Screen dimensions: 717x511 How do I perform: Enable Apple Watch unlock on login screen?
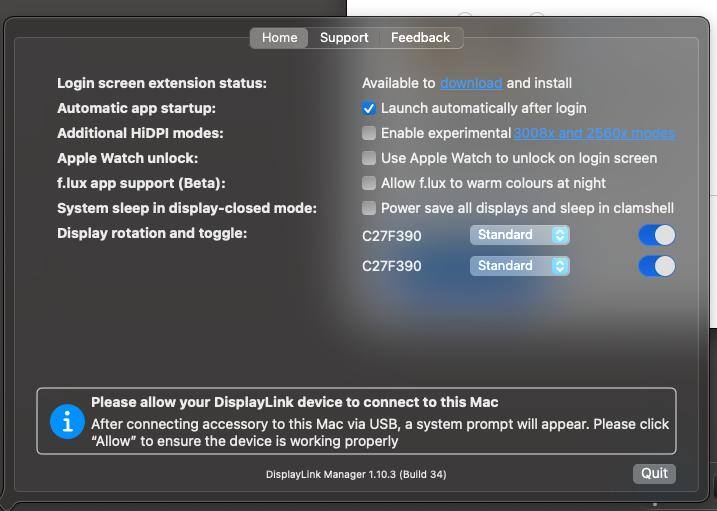[370, 158]
